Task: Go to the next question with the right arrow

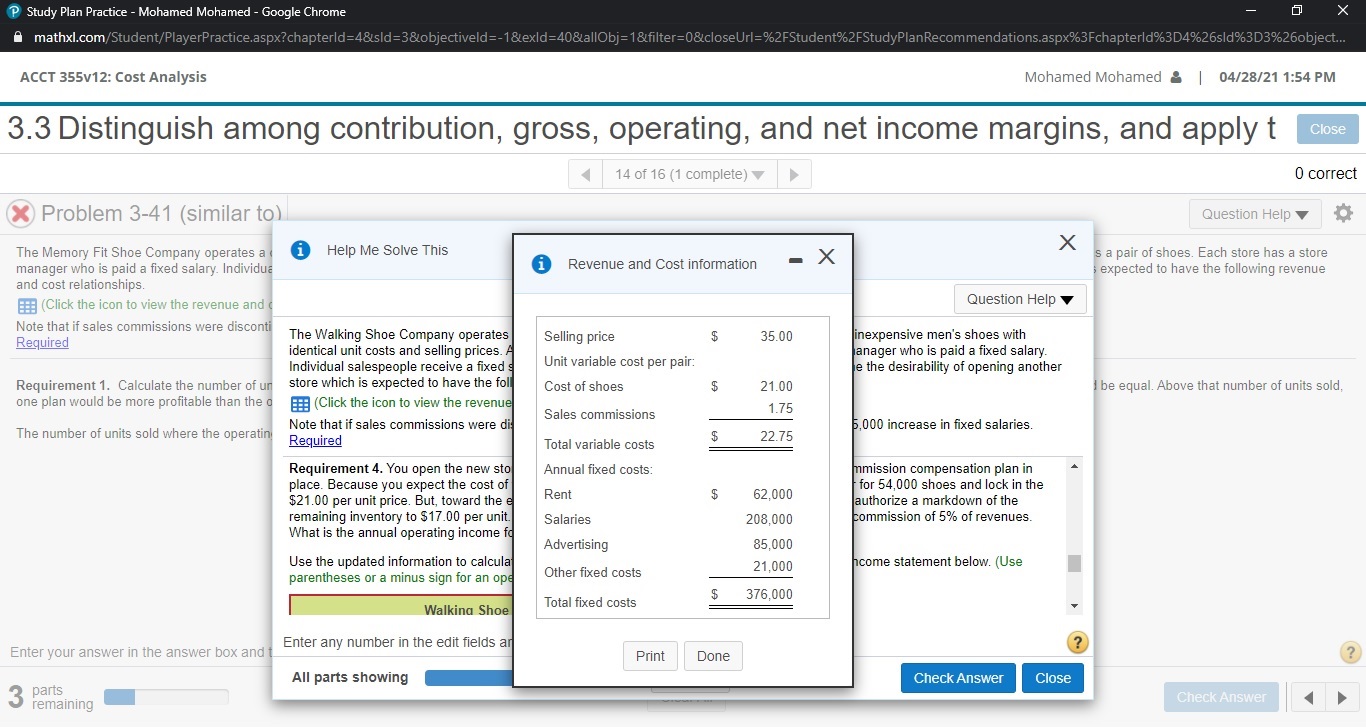Action: (794, 174)
